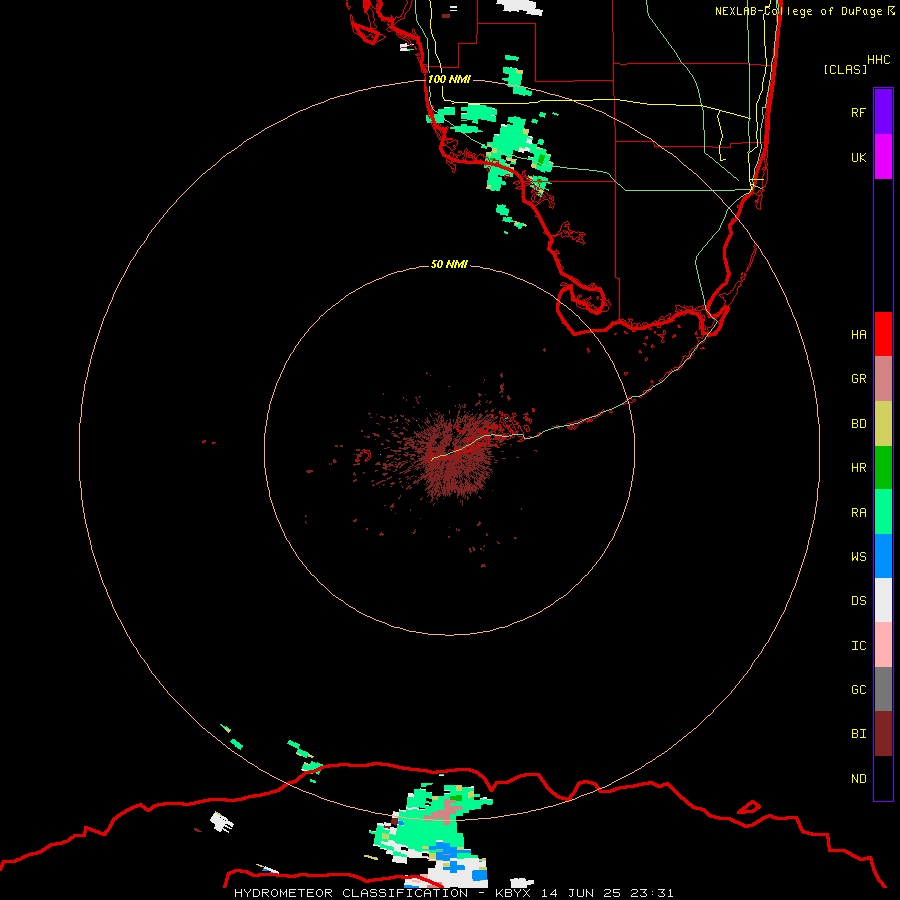The height and width of the screenshot is (900, 900).
Task: Select the "DS" legend label
Action: coord(858,601)
